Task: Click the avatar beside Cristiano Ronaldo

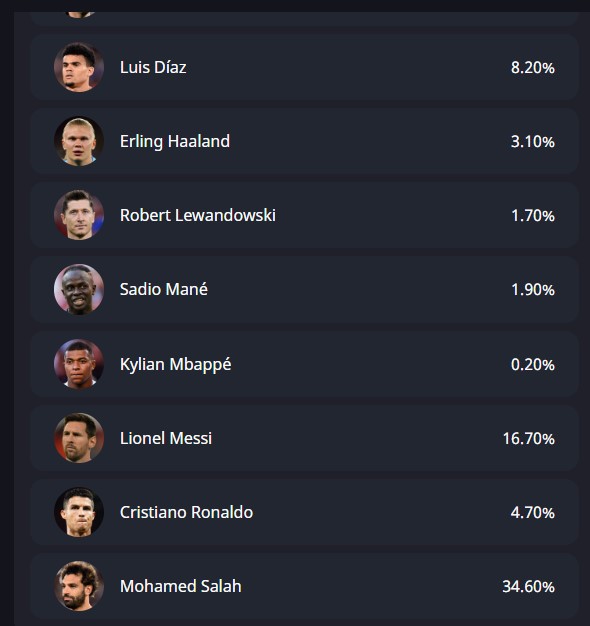Action: point(79,512)
